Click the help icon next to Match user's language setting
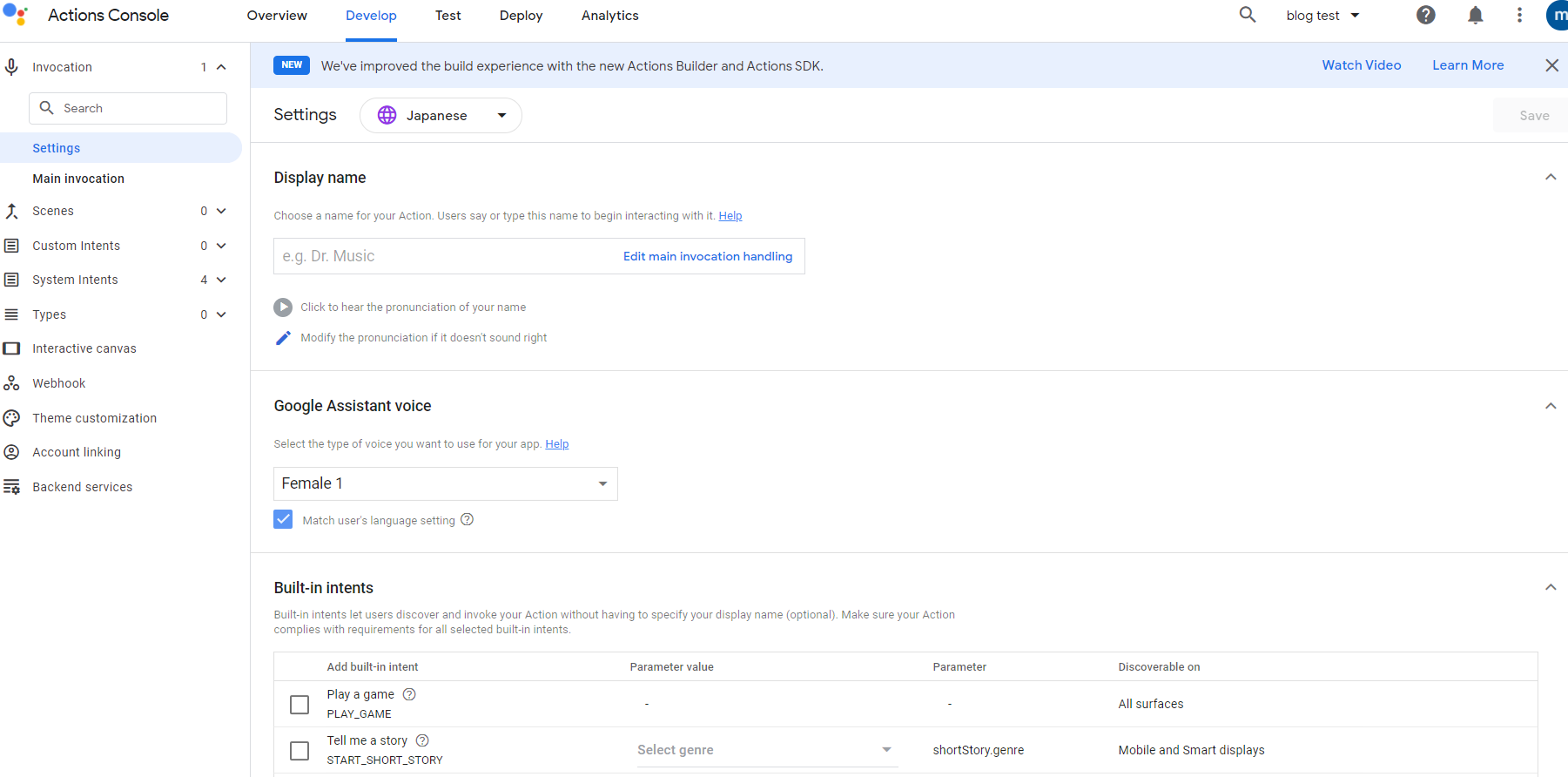Screen dimensions: 1568x777 (x=468, y=519)
